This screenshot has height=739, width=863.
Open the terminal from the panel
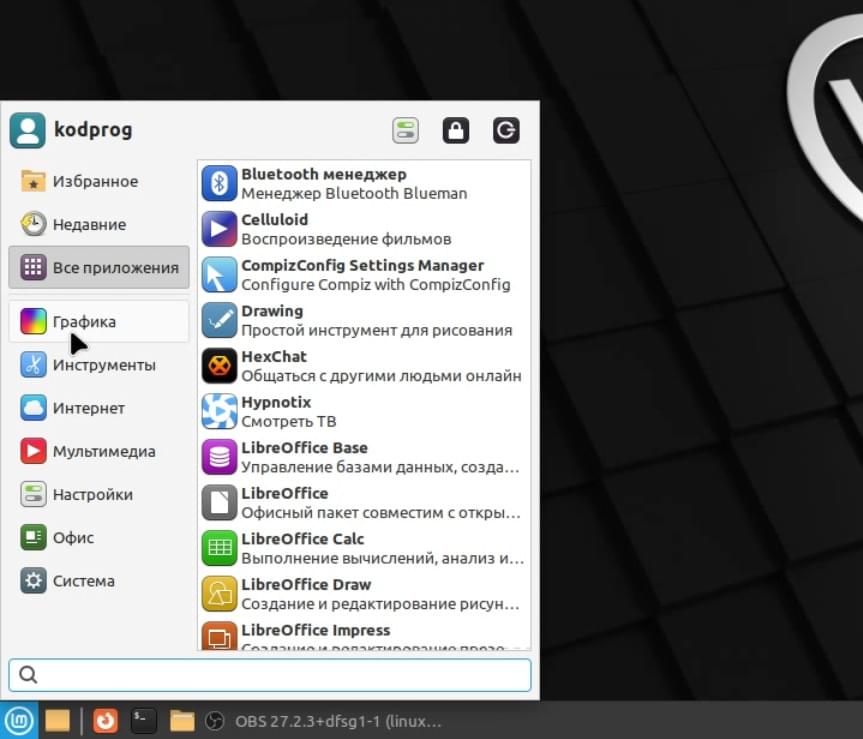pos(144,721)
